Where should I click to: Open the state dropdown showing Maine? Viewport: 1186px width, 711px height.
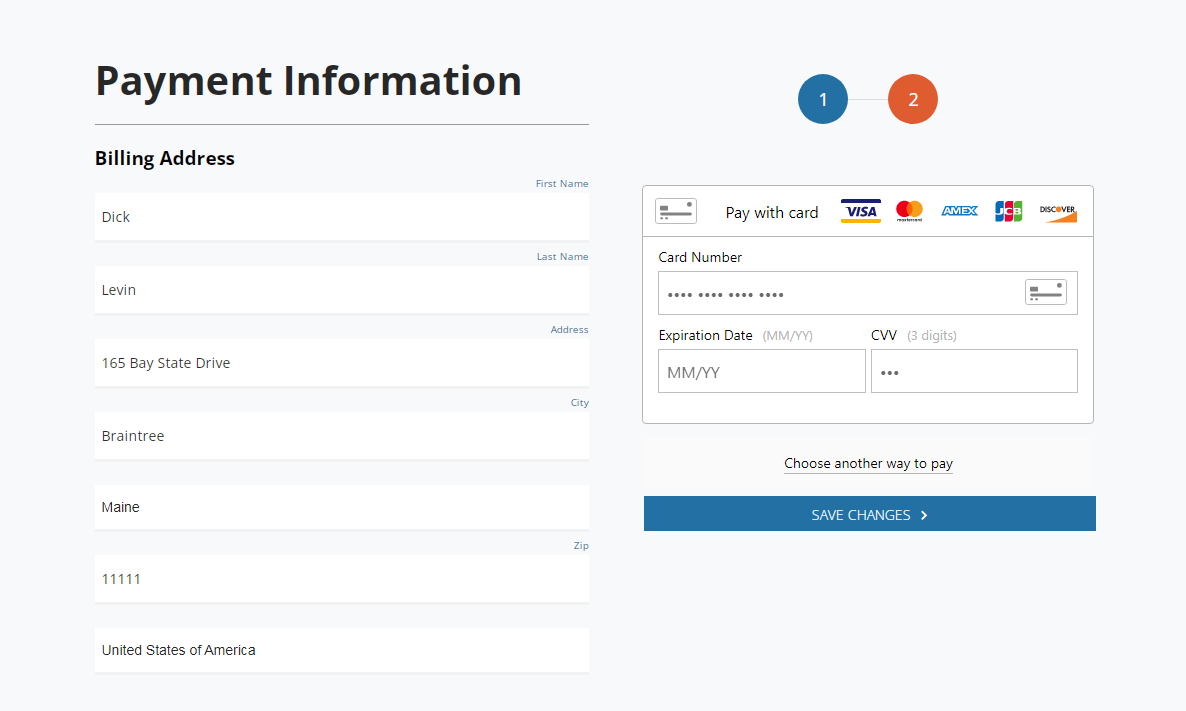pyautogui.click(x=341, y=507)
